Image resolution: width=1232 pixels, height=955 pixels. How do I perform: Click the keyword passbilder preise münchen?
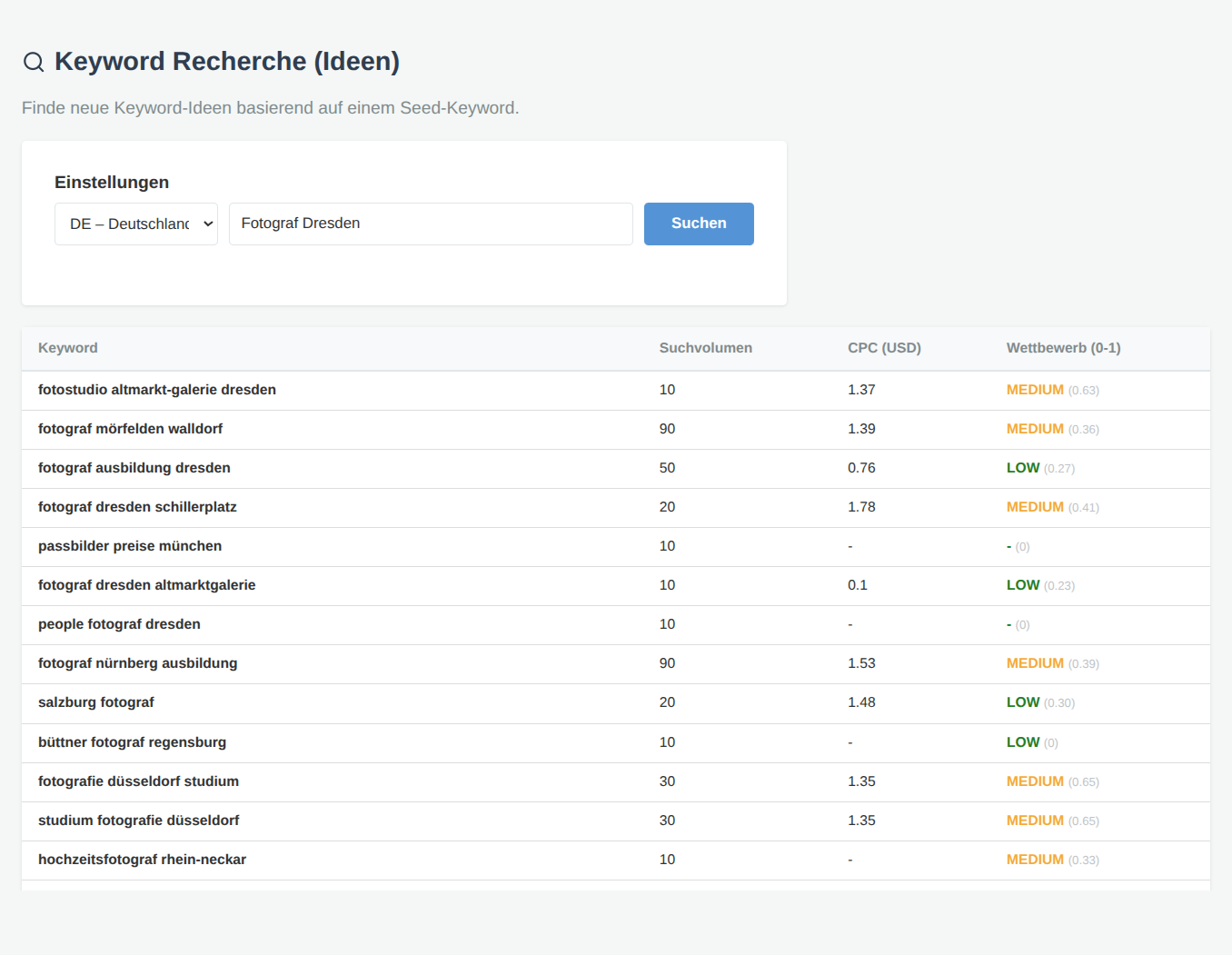point(130,546)
